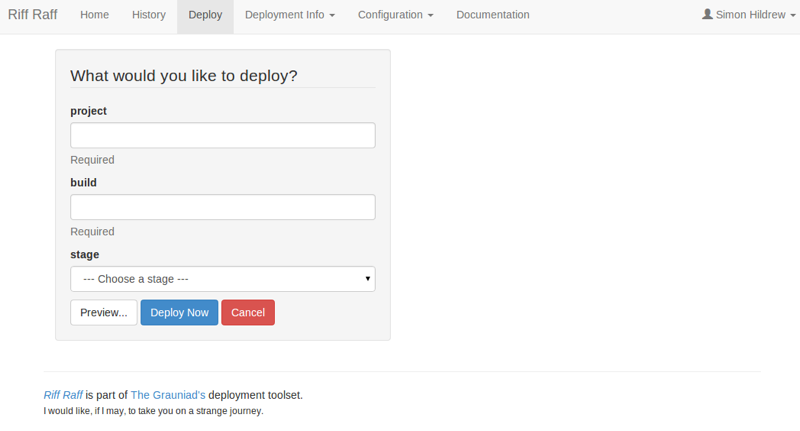800x431 pixels.
Task: Expand the Configuration dropdown menu
Action: pyautogui.click(x=395, y=15)
